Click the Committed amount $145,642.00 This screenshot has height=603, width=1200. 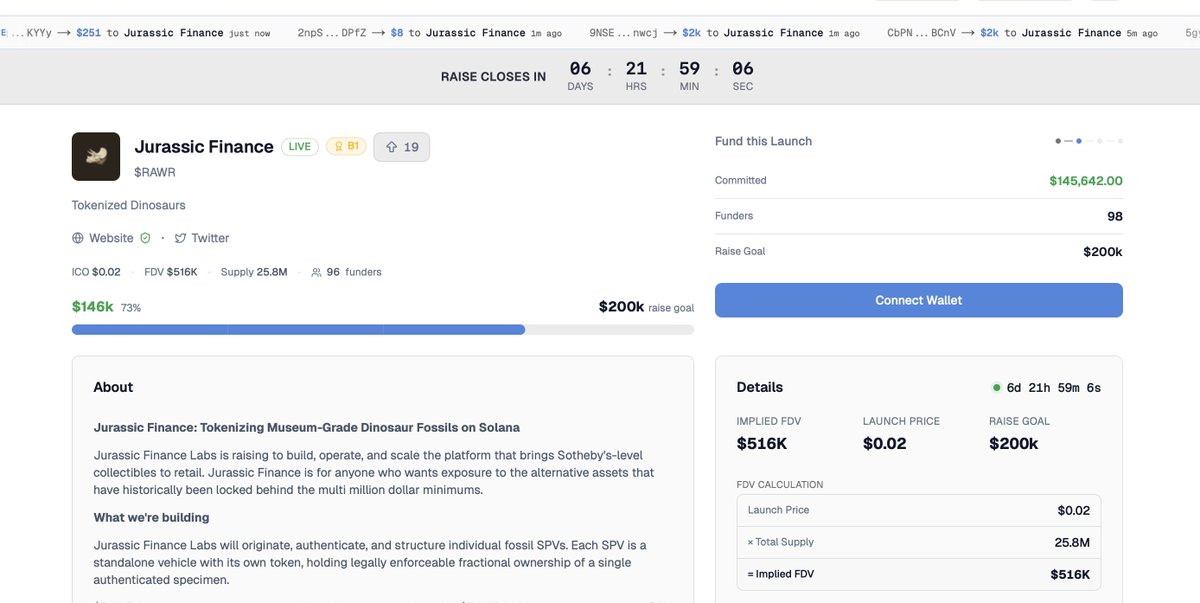tap(1085, 181)
